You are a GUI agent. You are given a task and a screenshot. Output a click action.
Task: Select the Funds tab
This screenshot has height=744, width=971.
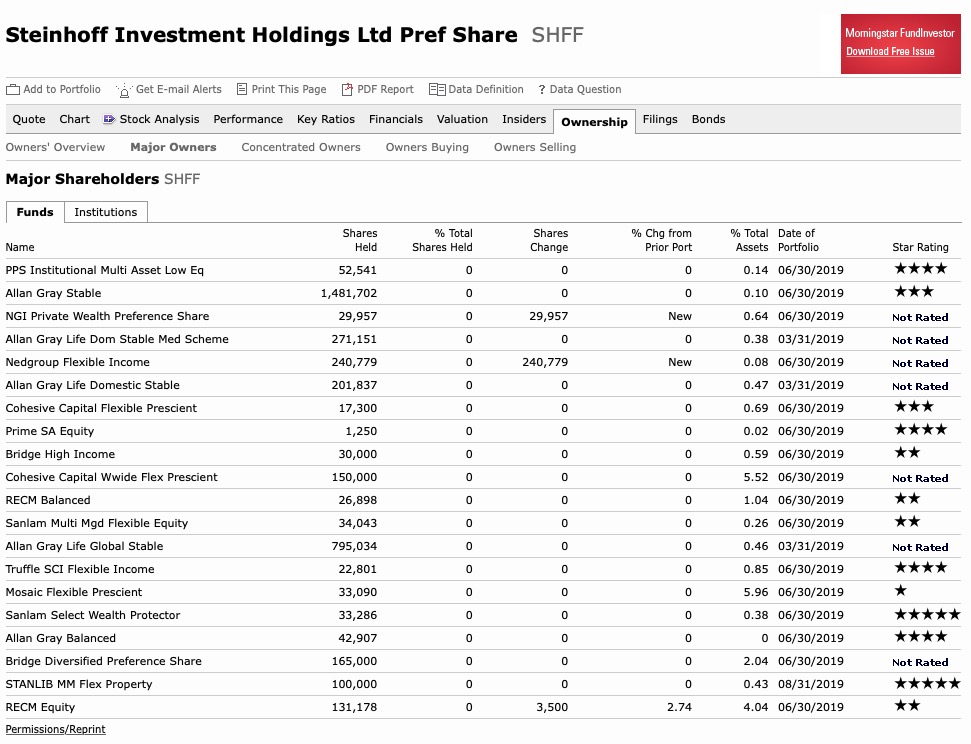35,212
